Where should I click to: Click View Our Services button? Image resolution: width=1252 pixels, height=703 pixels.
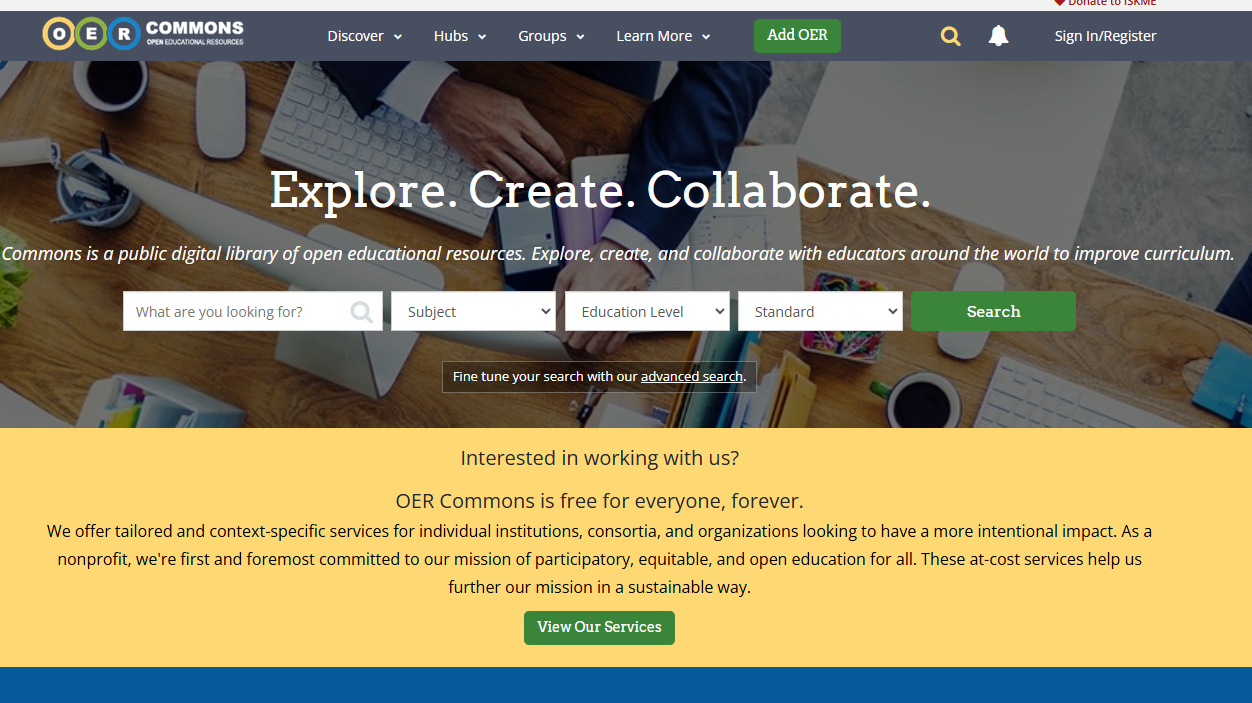click(599, 627)
